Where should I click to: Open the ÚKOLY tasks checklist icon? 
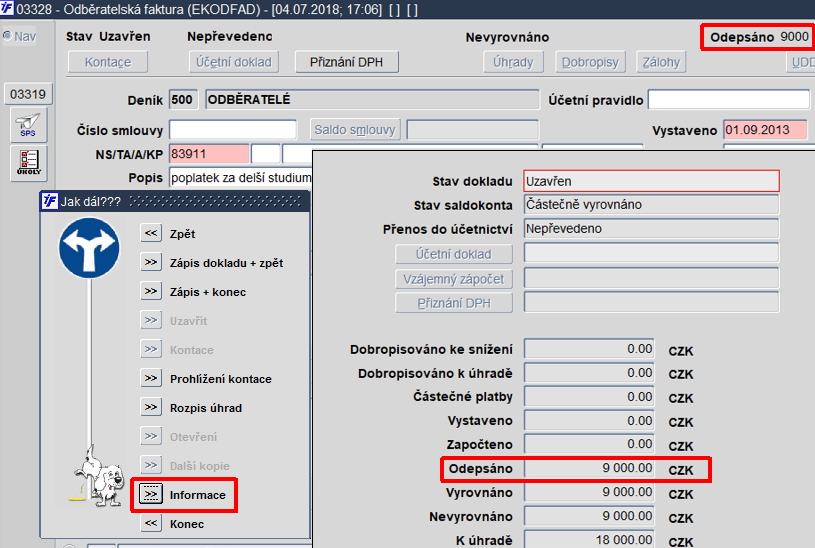(x=29, y=163)
